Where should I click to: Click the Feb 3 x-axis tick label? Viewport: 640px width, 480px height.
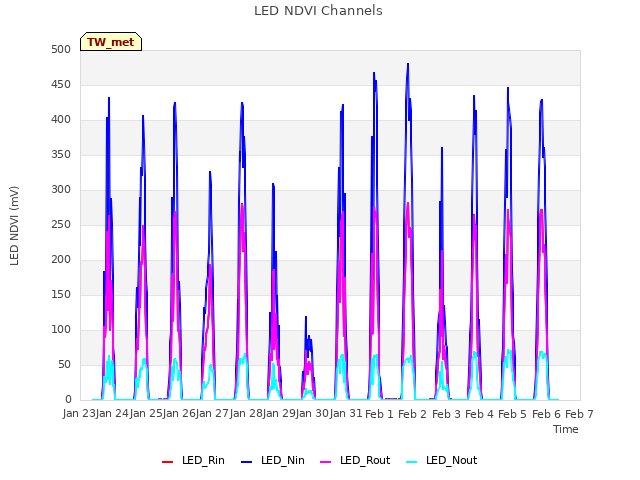(446, 414)
